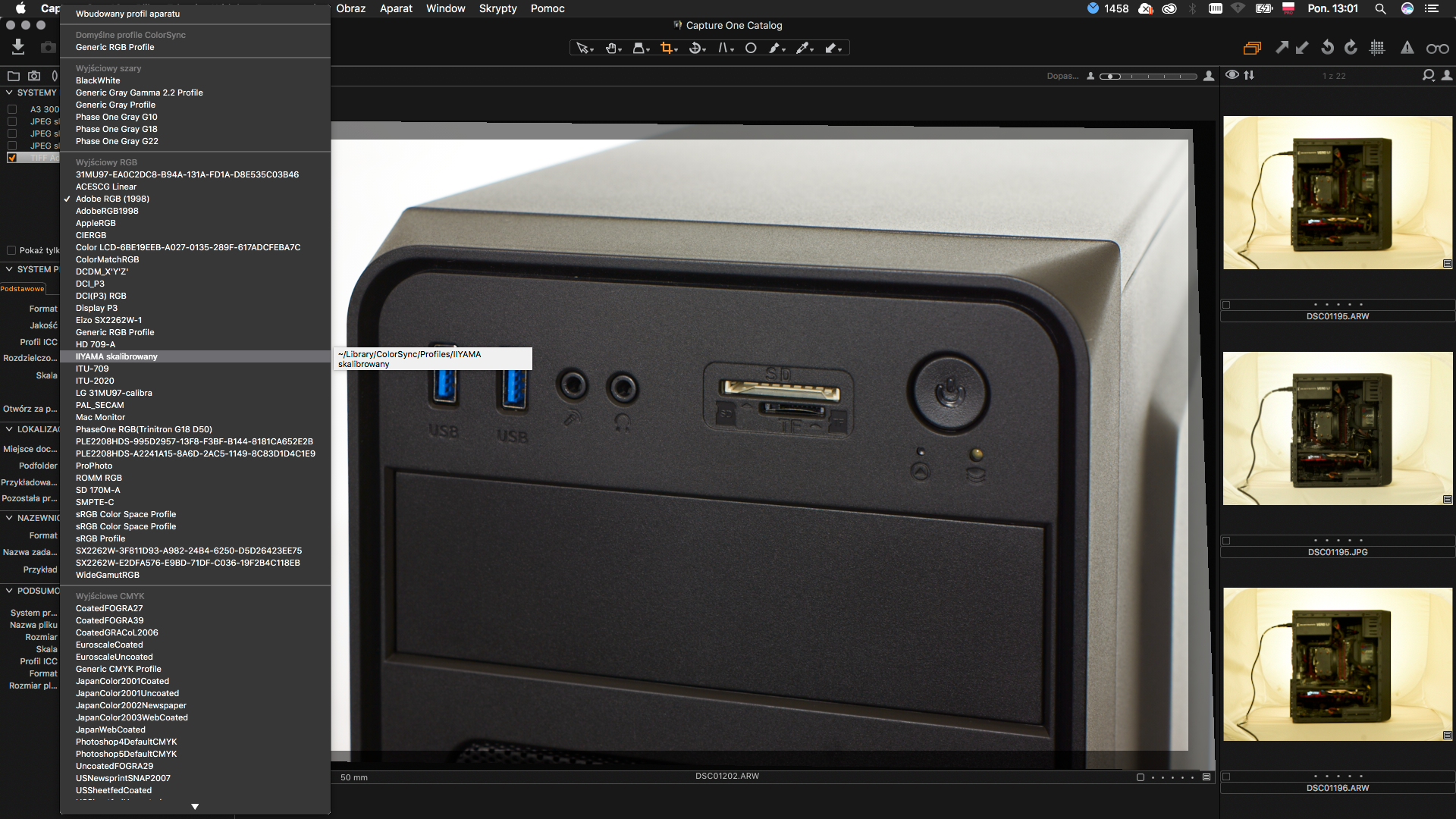Image resolution: width=1456 pixels, height=819 pixels.
Task: Toggle the grid overlay icon
Action: [x=1377, y=48]
